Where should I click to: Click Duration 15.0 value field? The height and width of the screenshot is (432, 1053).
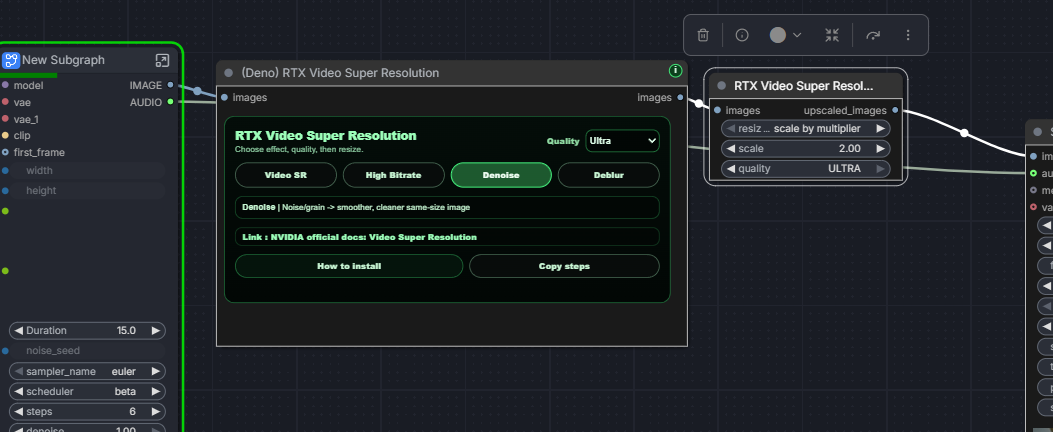(x=87, y=331)
